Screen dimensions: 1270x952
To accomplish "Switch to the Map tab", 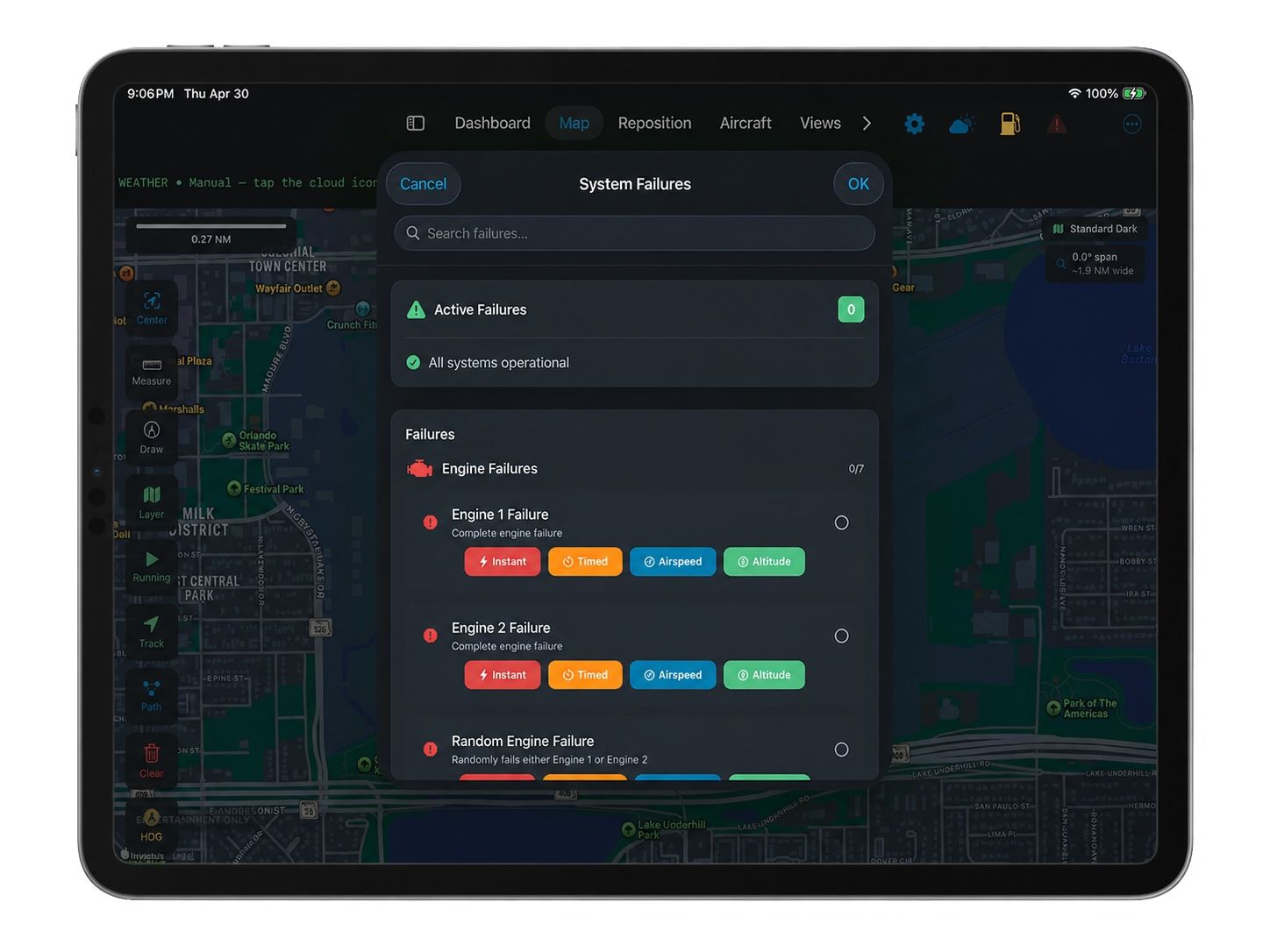I will coord(574,124).
